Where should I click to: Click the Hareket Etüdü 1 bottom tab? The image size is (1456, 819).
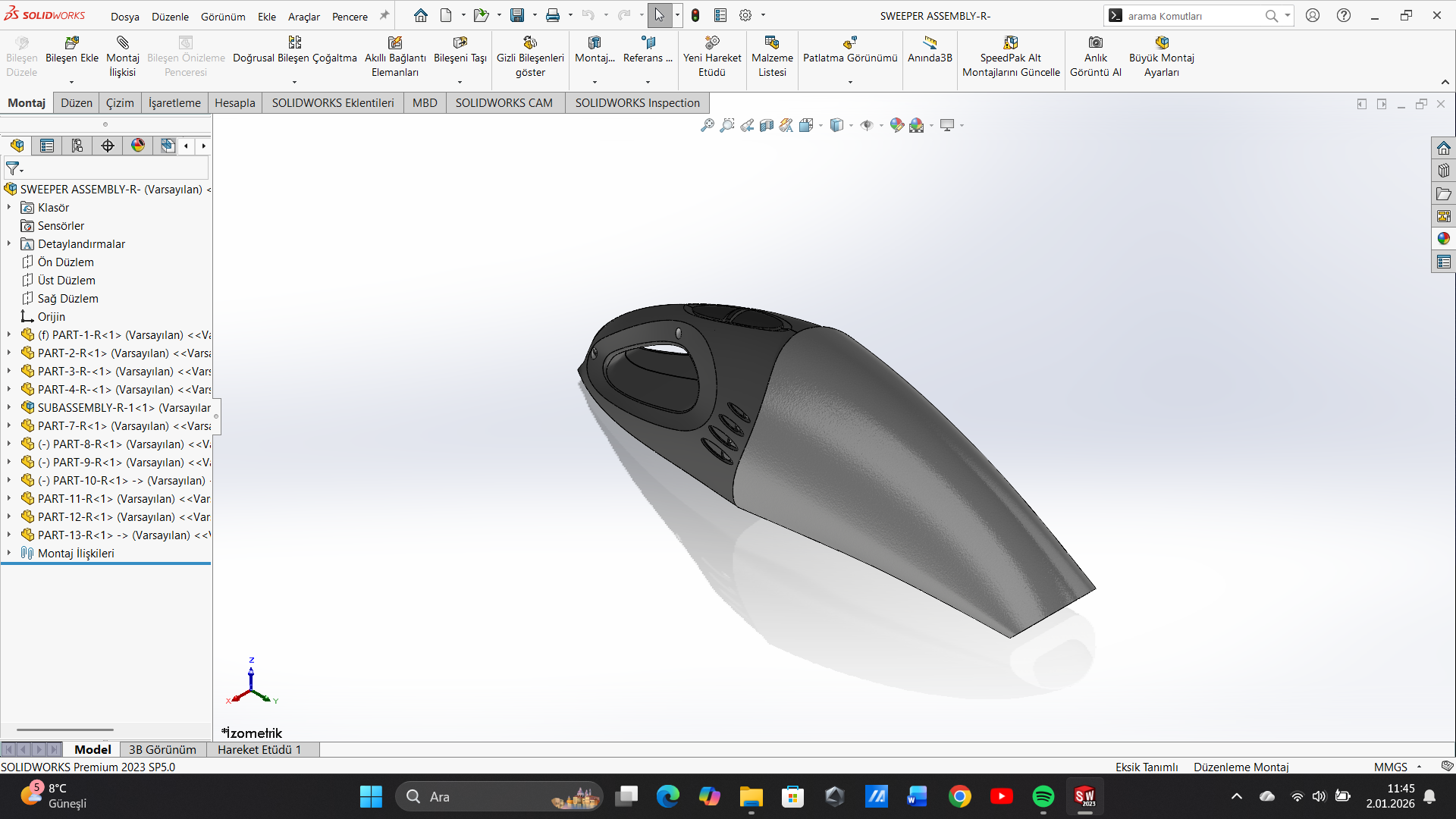pos(259,749)
